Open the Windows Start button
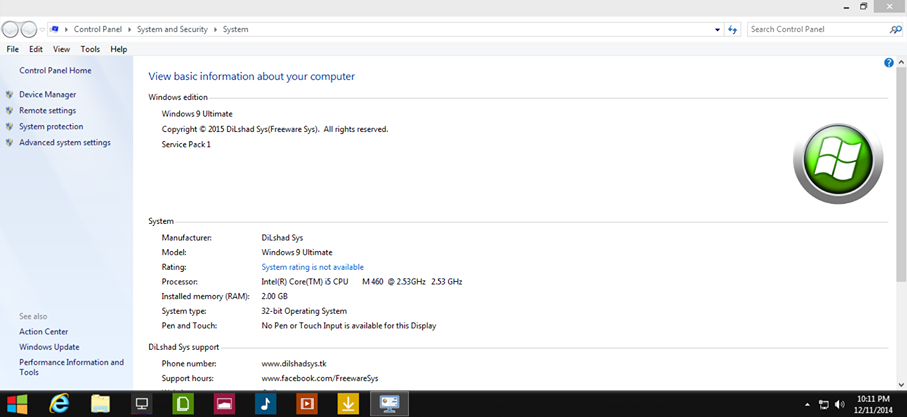 17,404
